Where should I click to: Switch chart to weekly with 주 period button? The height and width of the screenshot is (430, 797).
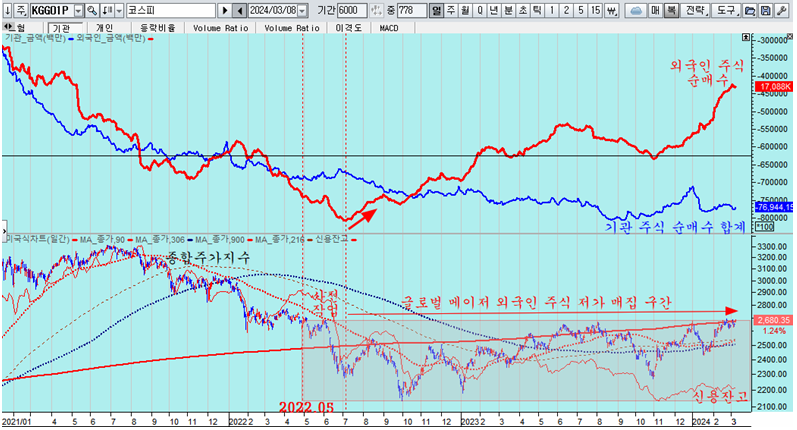pyautogui.click(x=451, y=10)
